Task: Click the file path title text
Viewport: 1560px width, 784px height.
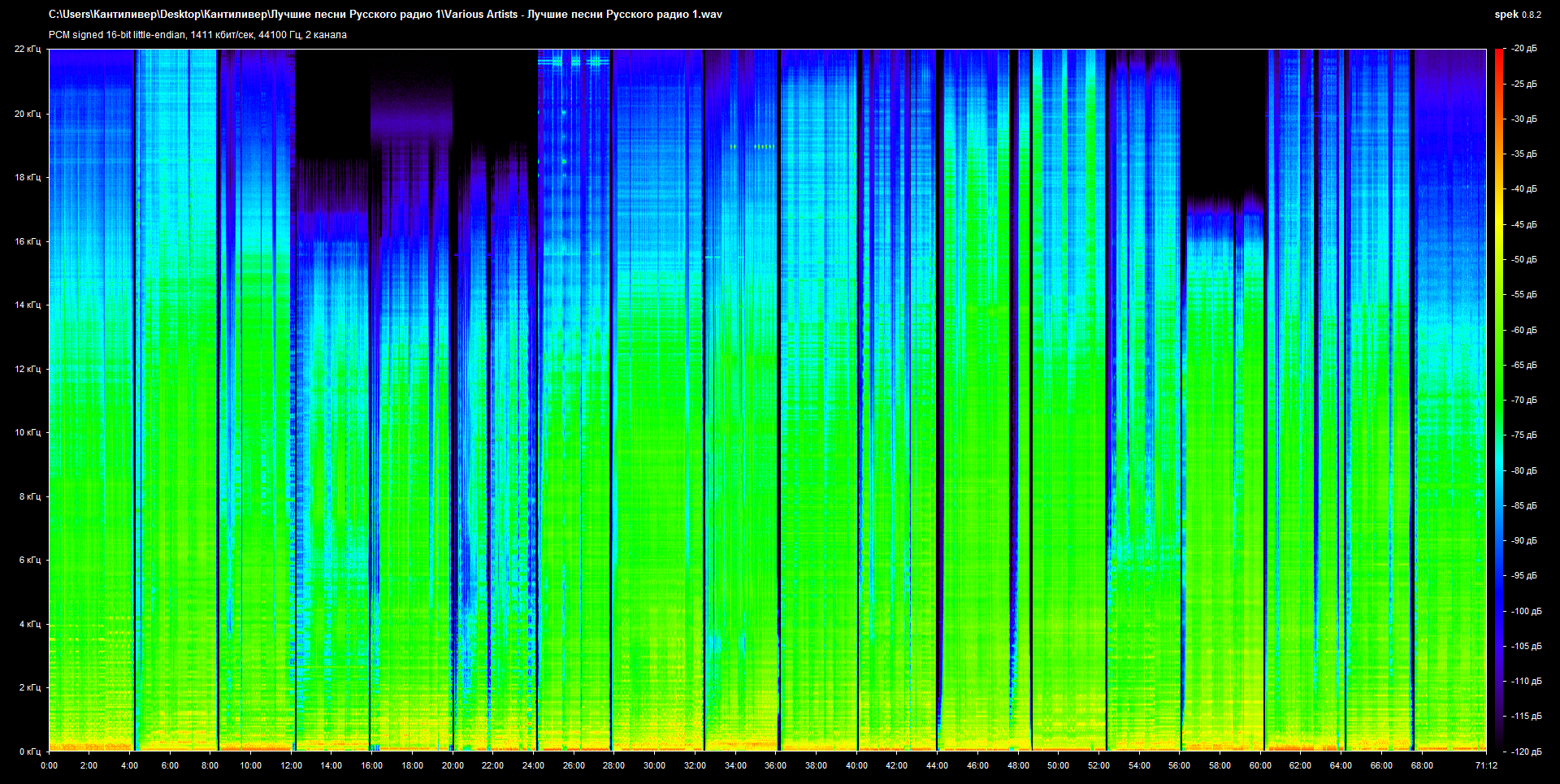Action: click(385, 15)
